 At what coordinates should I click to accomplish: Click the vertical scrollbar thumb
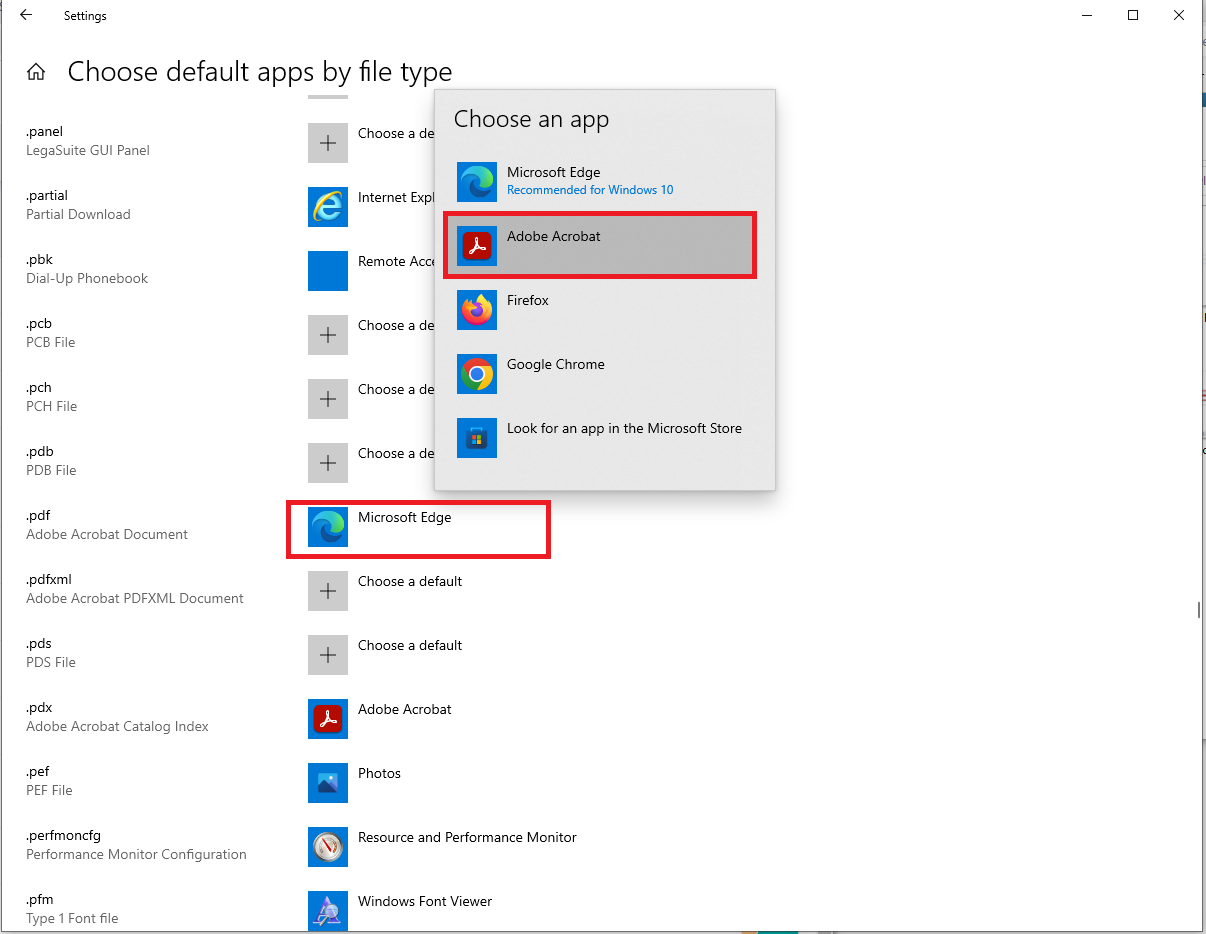coord(1198,610)
